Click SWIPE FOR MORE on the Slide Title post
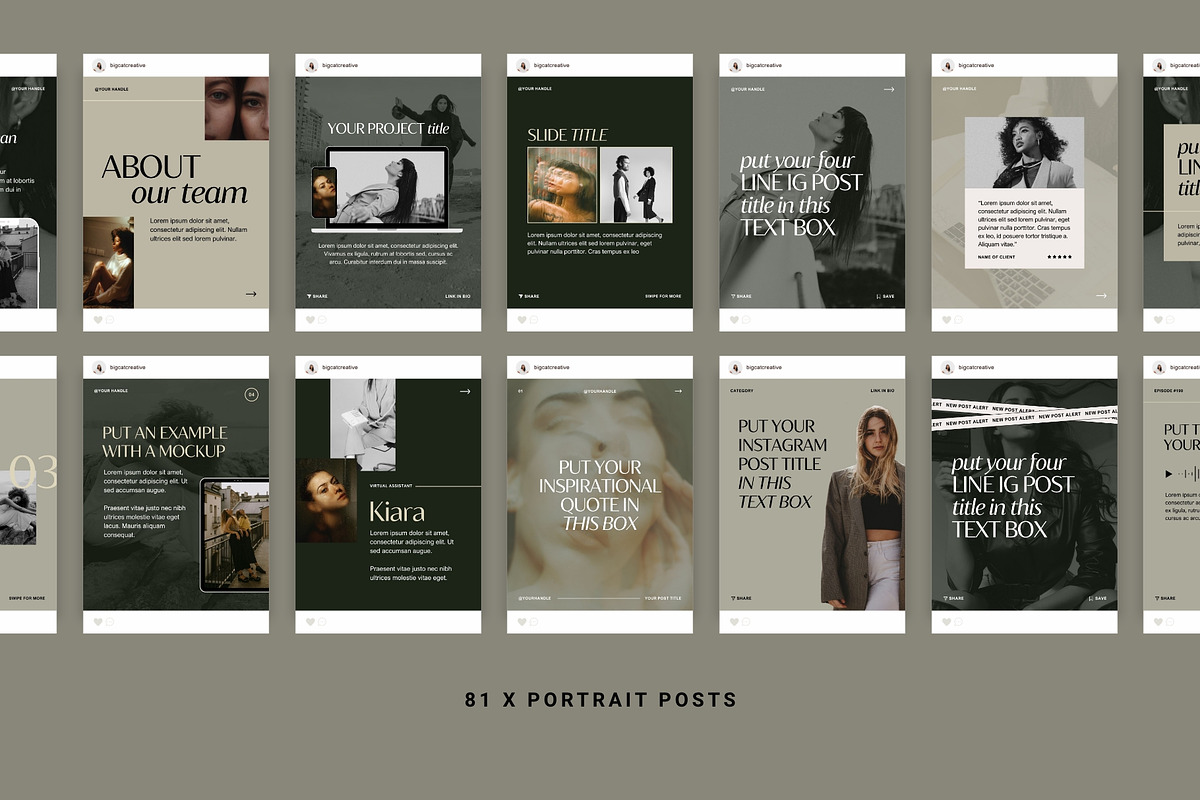This screenshot has width=1200, height=800. [663, 296]
